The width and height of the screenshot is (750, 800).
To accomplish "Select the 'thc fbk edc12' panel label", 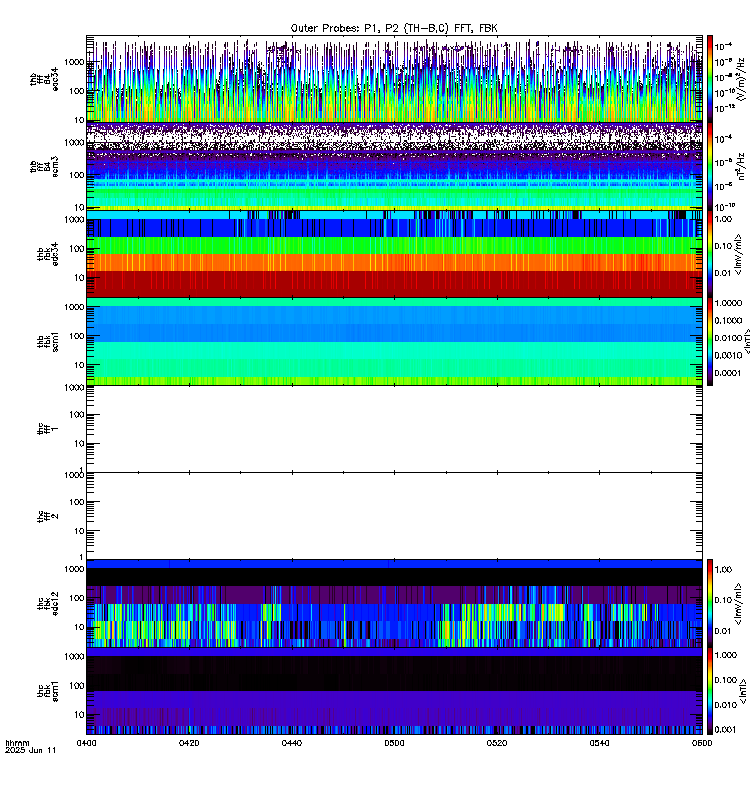I will tap(48, 604).
